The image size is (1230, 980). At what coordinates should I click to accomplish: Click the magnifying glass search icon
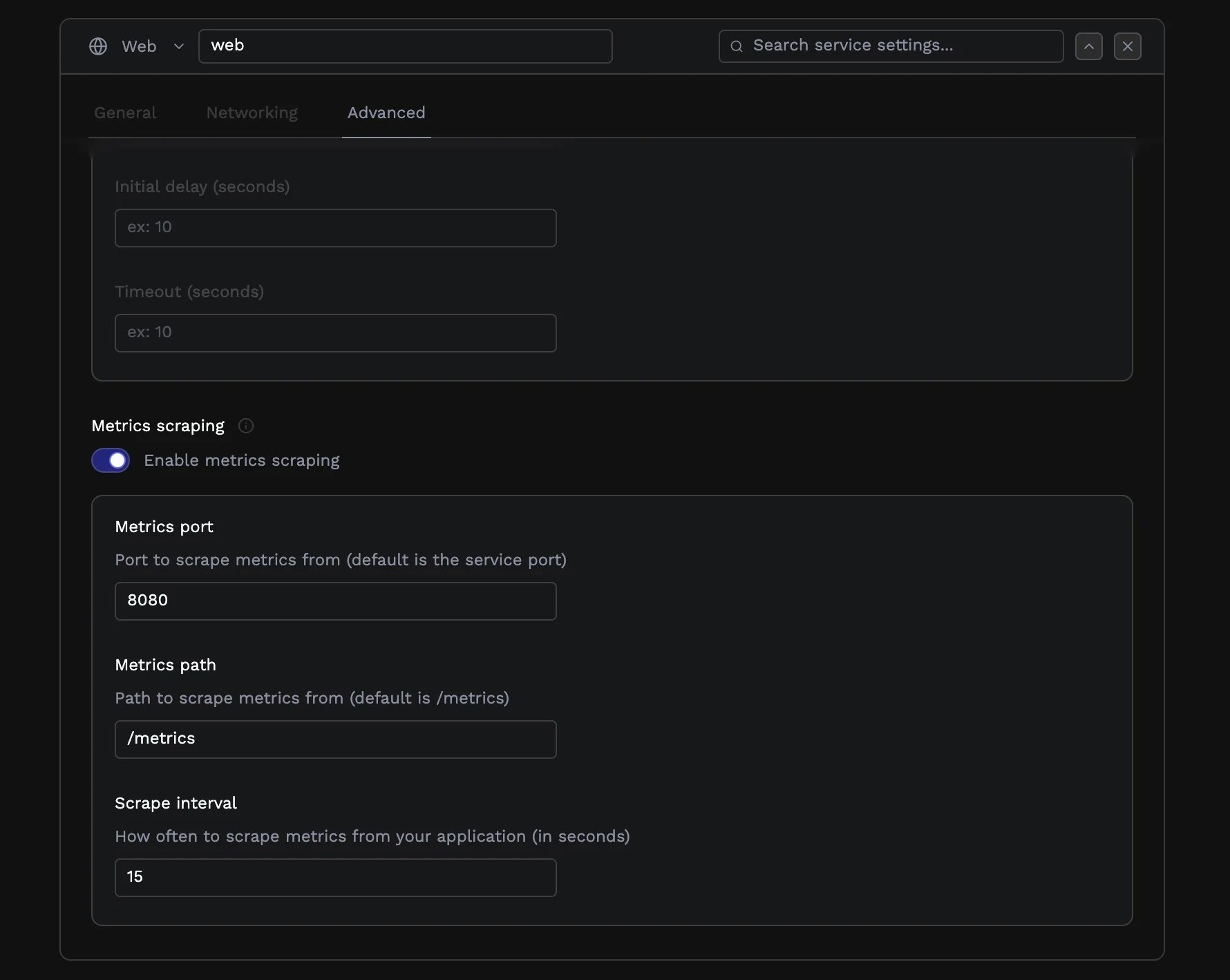(737, 46)
